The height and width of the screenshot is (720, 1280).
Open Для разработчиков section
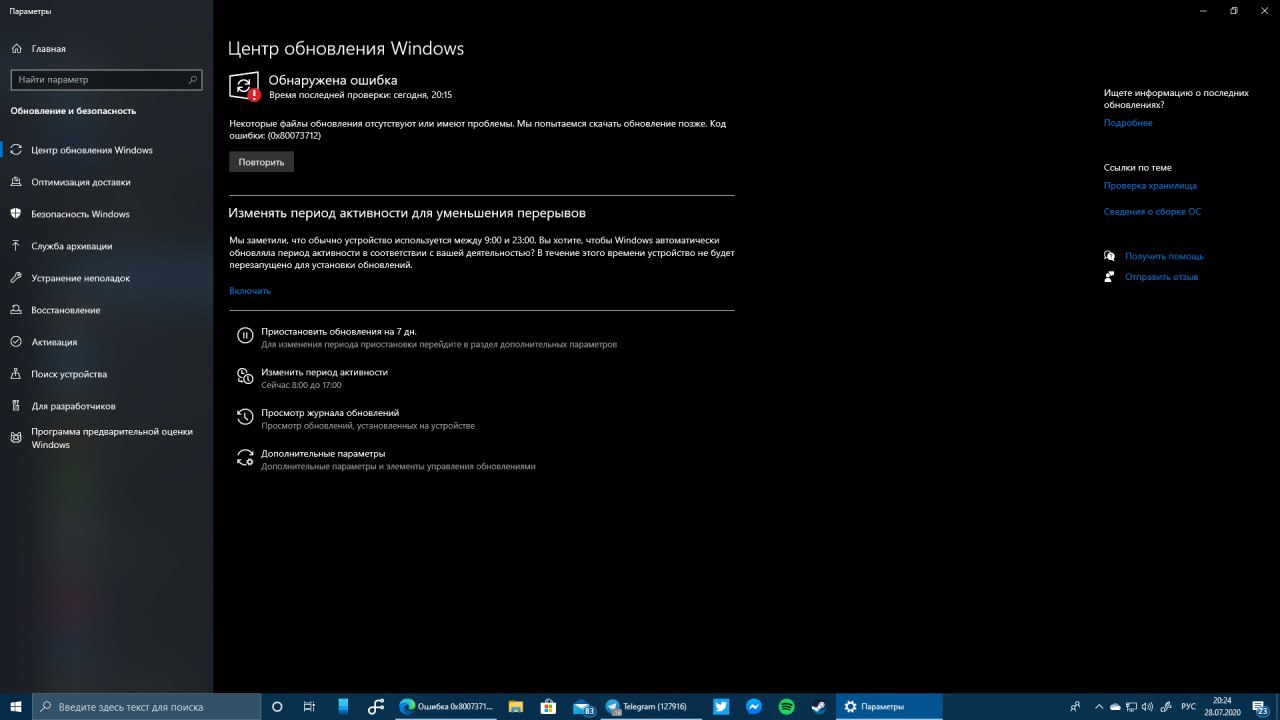pos(73,406)
